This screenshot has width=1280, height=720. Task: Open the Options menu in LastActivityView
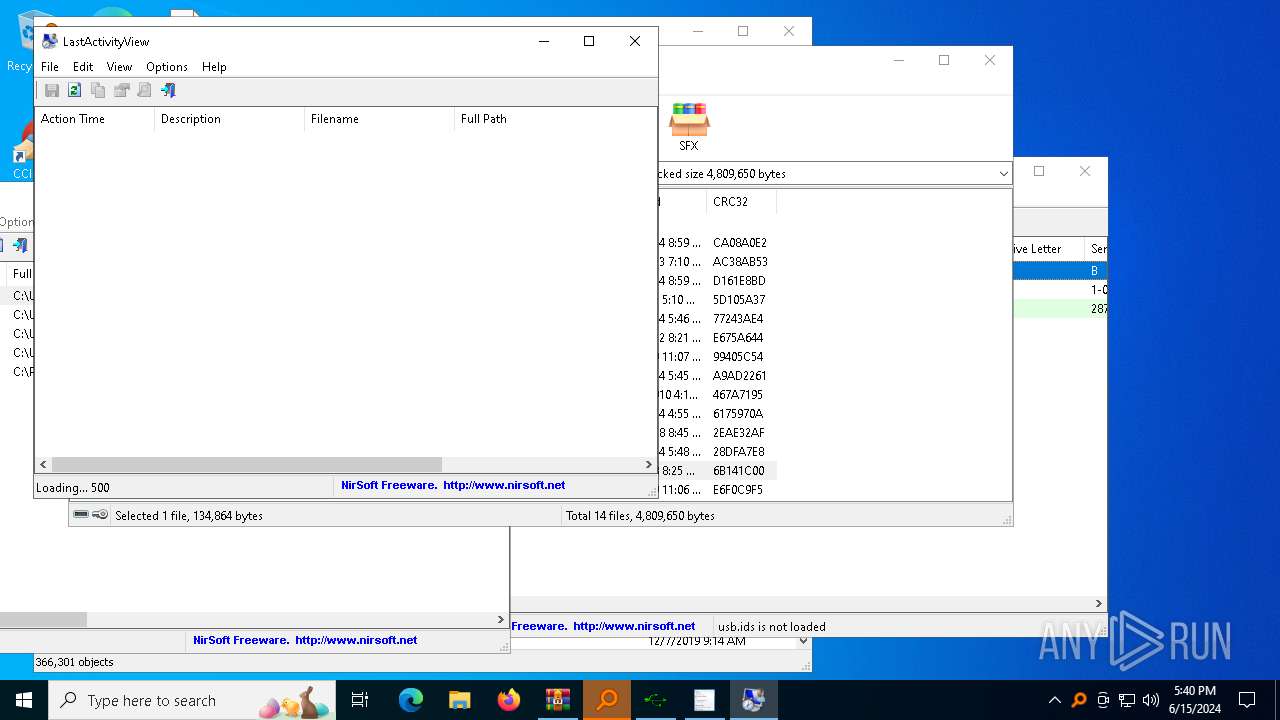pyautogui.click(x=167, y=67)
